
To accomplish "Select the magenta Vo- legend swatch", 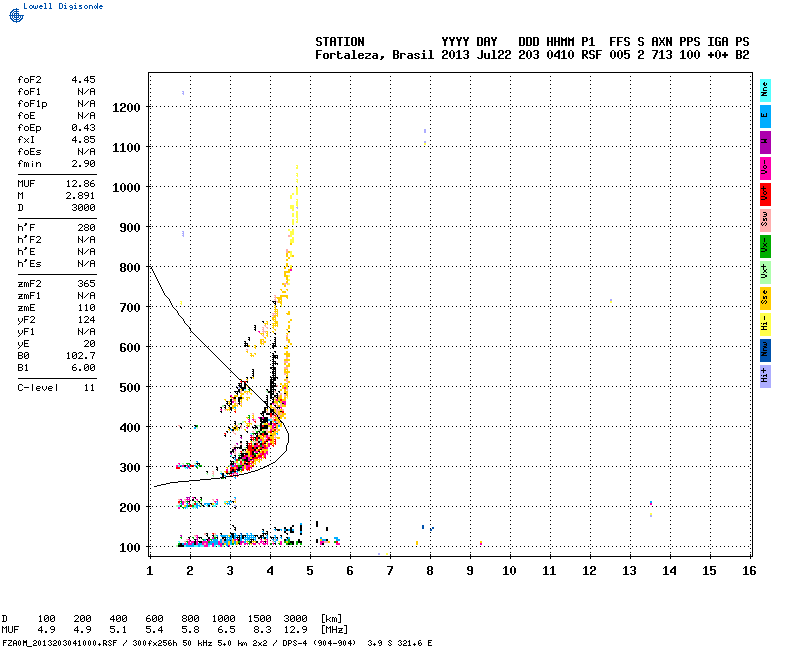I will click(765, 168).
